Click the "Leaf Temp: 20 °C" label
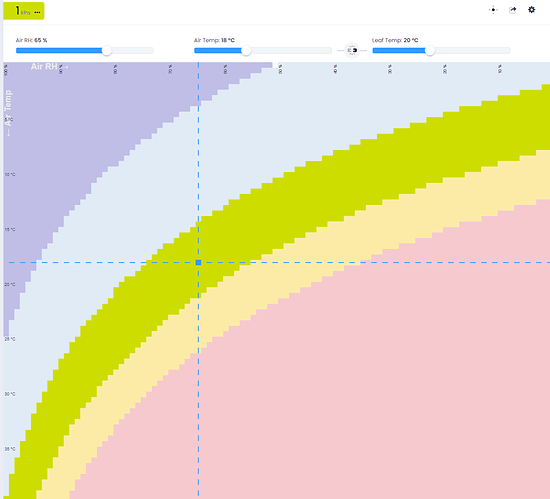550x499 pixels. [x=395, y=40]
